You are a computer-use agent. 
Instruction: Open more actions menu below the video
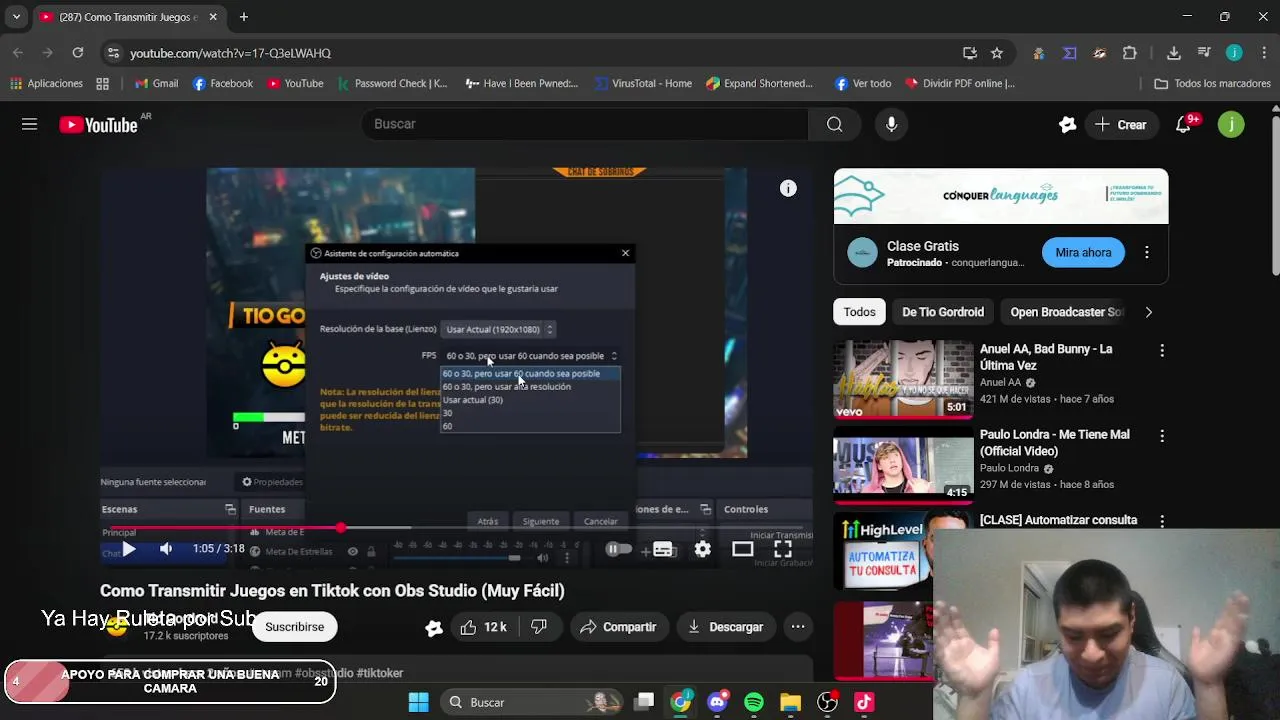(x=798, y=627)
